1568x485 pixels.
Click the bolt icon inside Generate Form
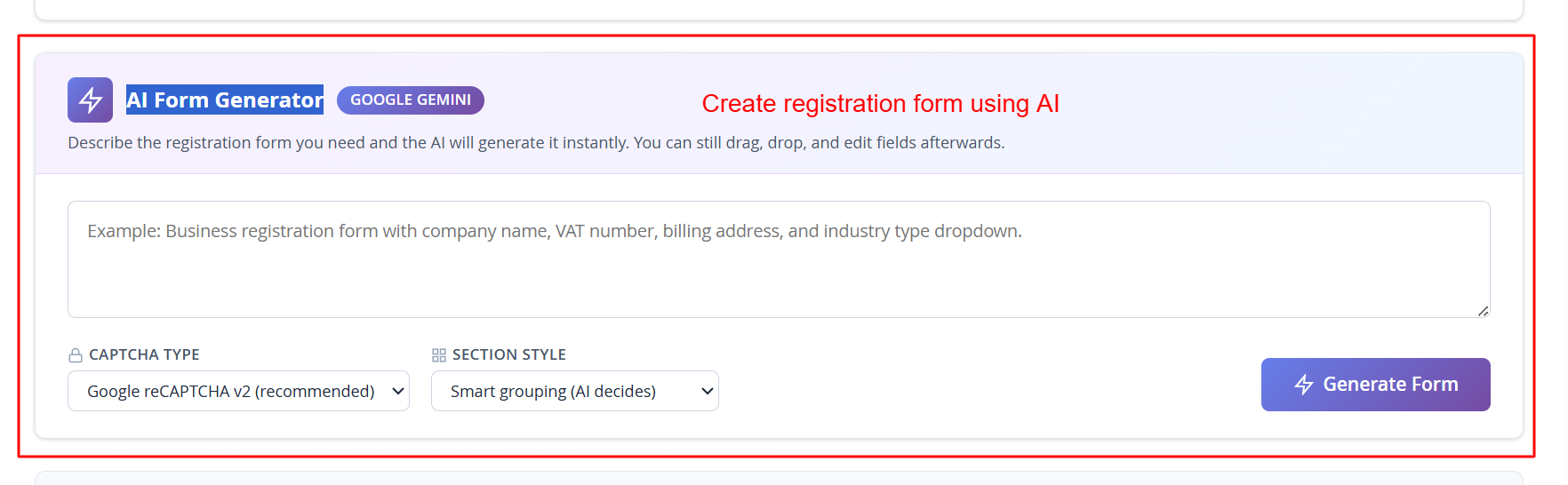tap(1304, 385)
